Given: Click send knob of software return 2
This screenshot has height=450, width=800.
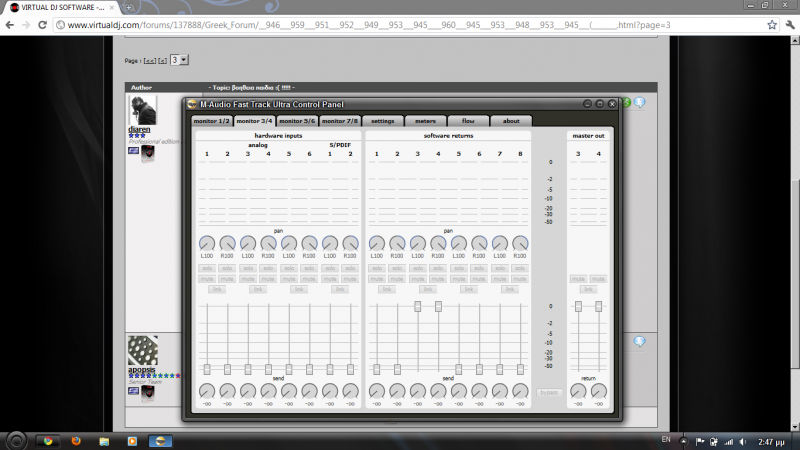Looking at the screenshot, I should tap(397, 391).
